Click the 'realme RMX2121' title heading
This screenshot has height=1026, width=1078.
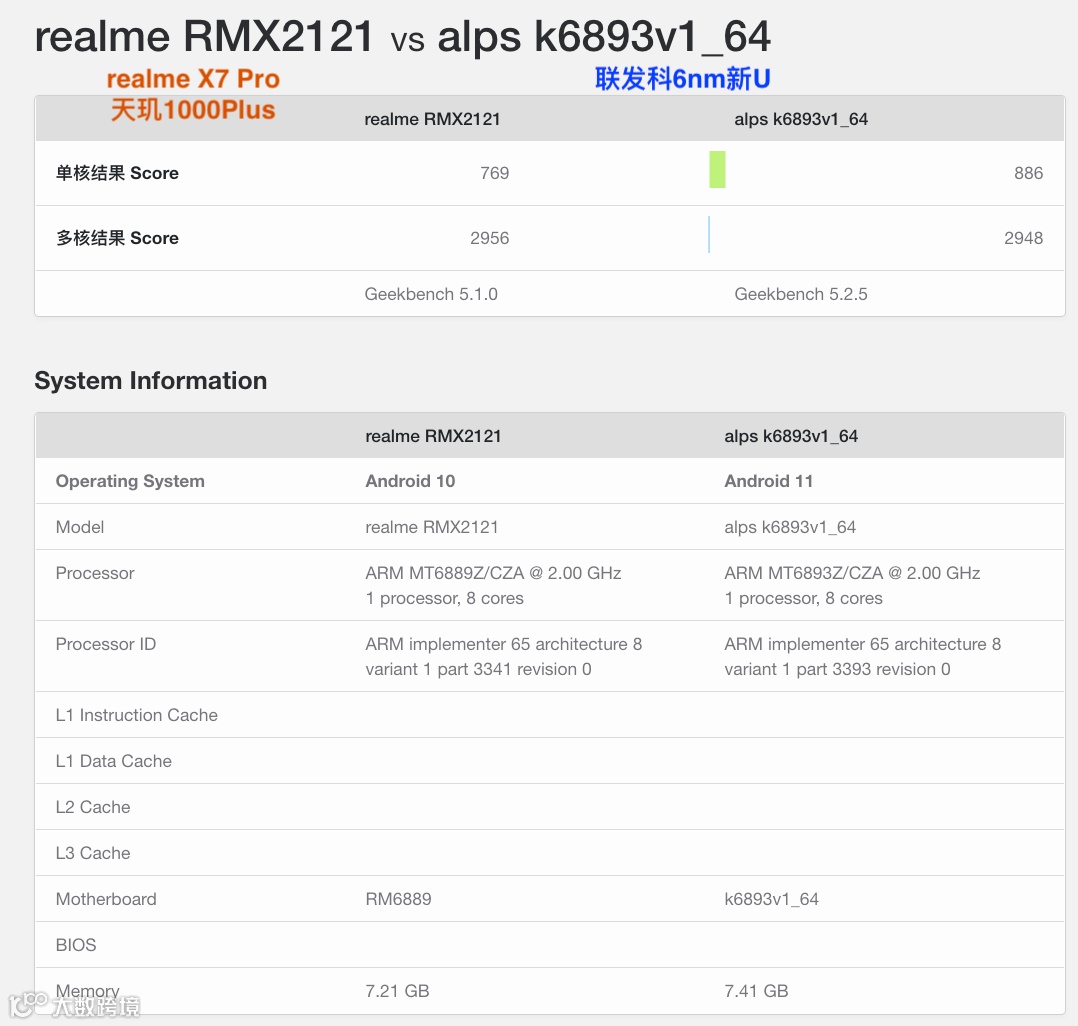tap(204, 36)
